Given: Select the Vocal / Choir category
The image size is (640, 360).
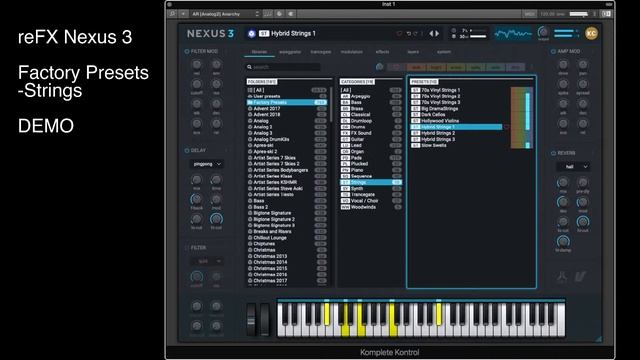Looking at the screenshot, I should pos(371,201).
